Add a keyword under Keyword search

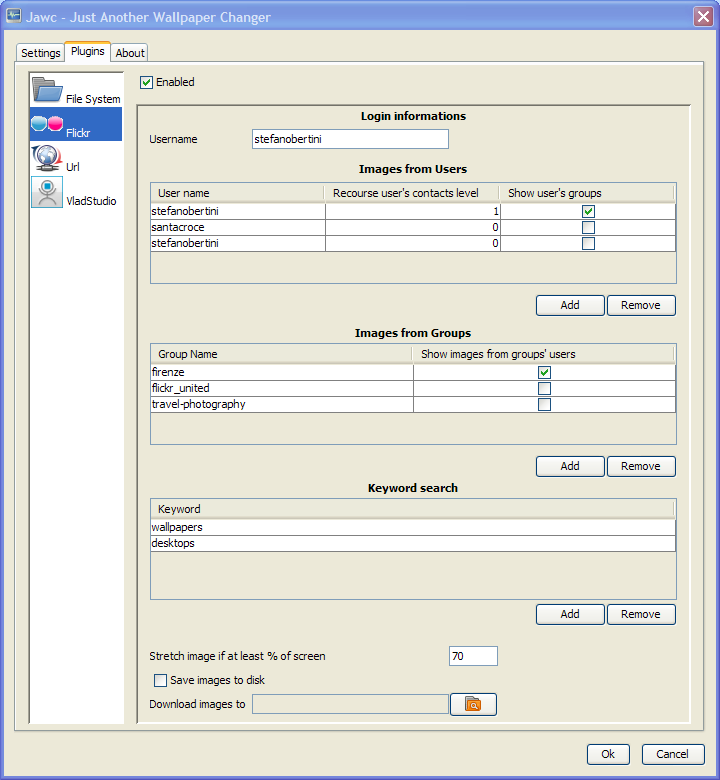click(570, 614)
